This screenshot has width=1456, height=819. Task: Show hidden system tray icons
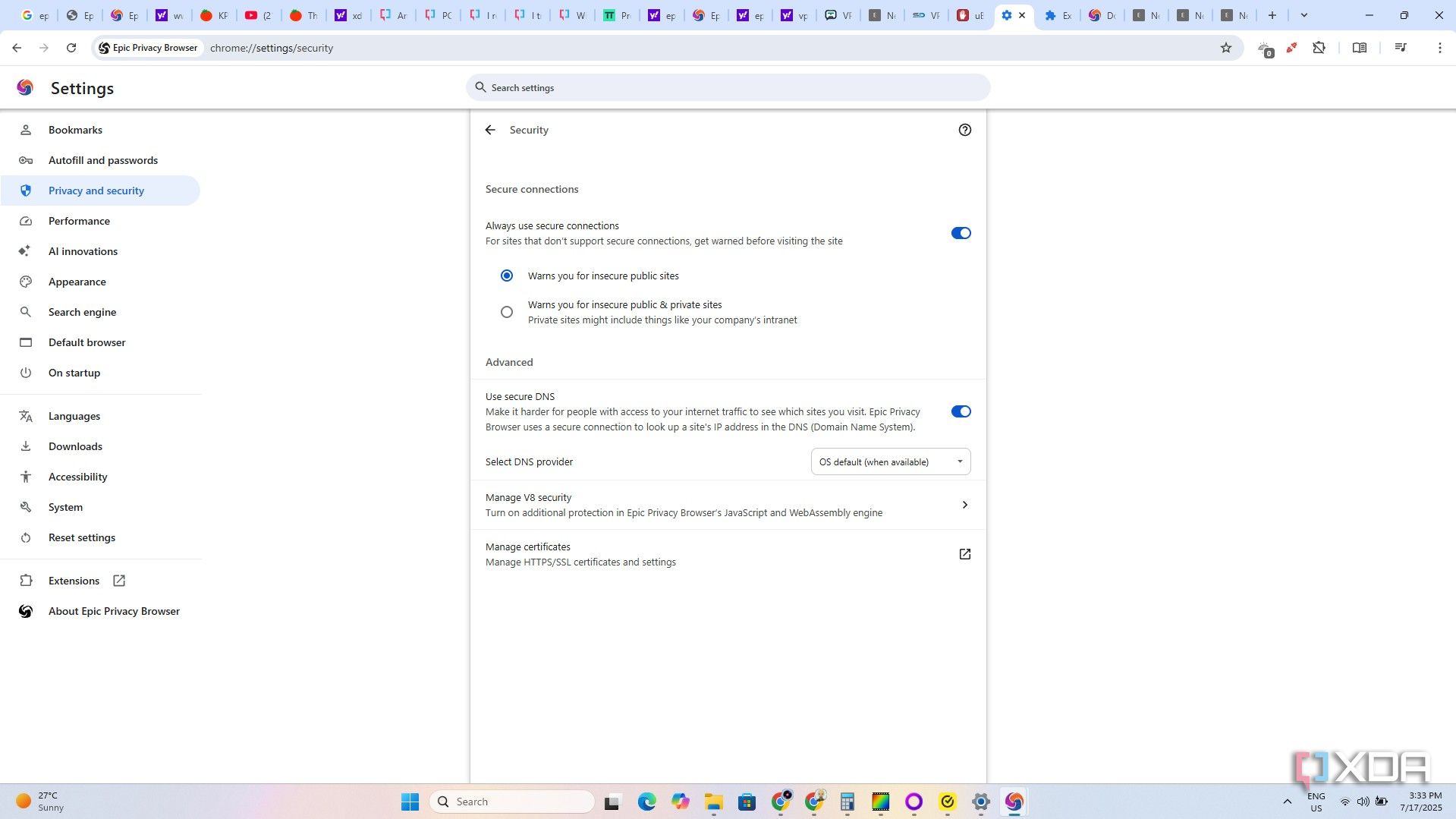click(1287, 802)
